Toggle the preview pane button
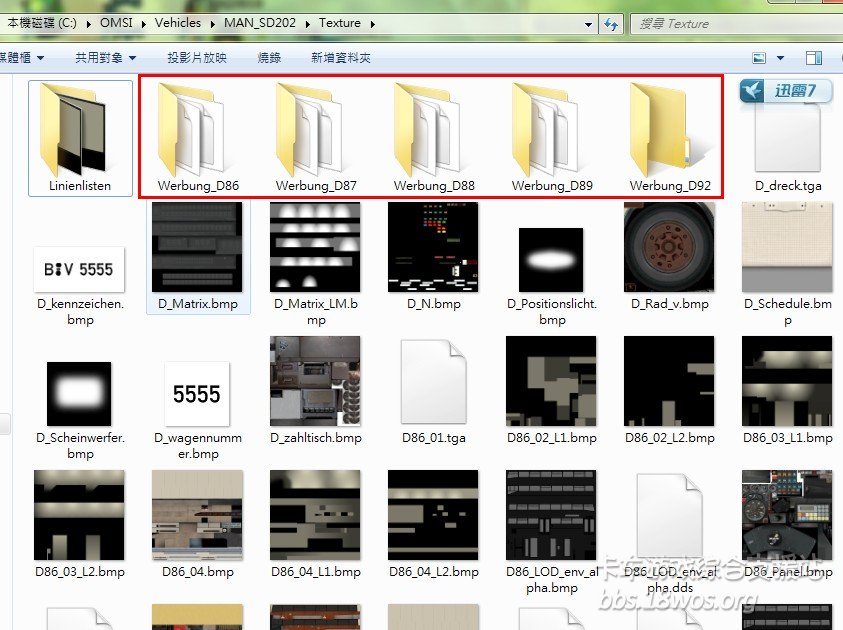 coord(814,58)
